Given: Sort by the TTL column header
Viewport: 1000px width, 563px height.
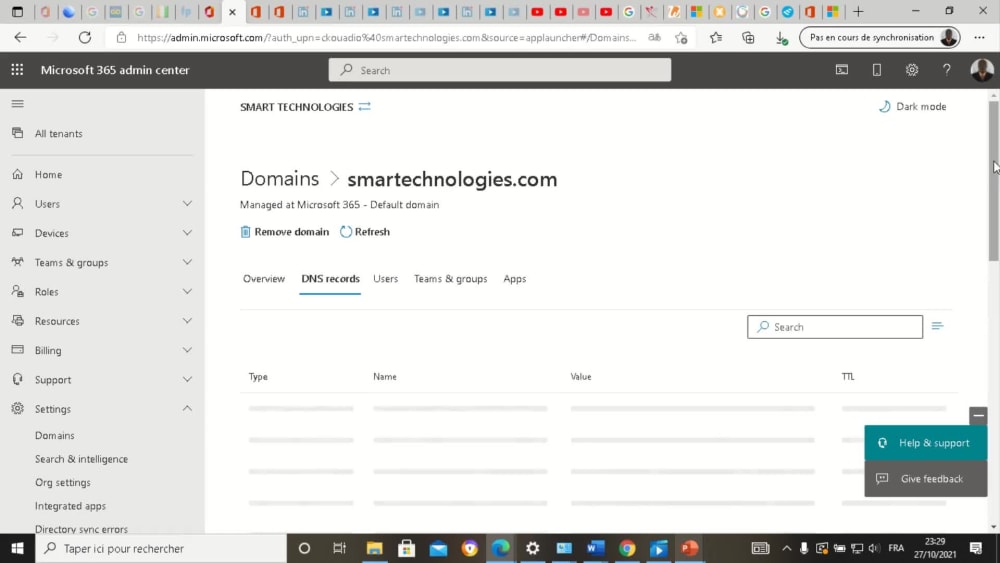Looking at the screenshot, I should [x=848, y=377].
